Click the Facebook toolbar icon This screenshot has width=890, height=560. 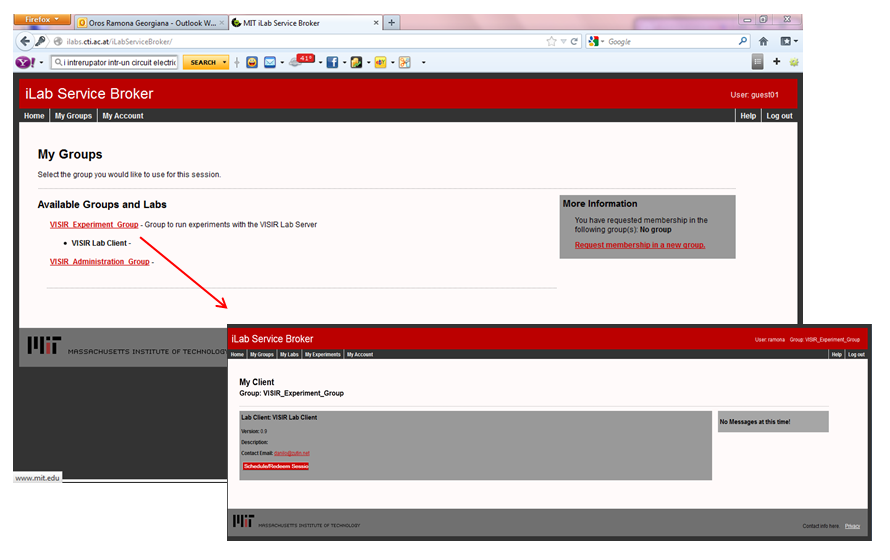333,62
